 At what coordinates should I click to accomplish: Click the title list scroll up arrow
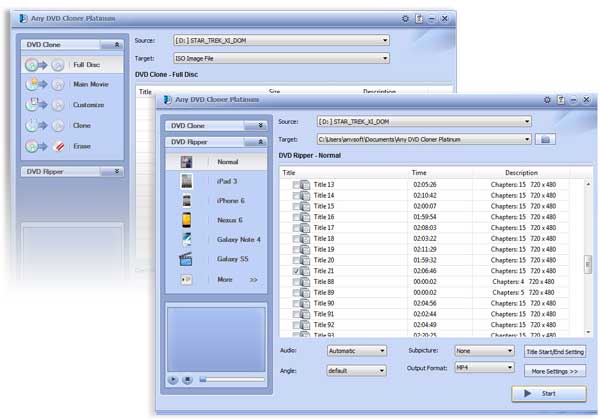588,184
